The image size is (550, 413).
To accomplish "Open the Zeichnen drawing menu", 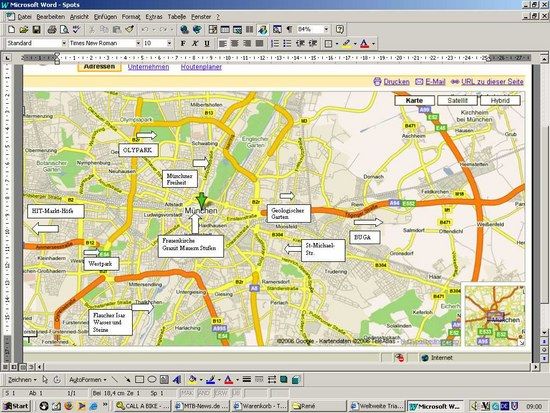I will pos(22,380).
